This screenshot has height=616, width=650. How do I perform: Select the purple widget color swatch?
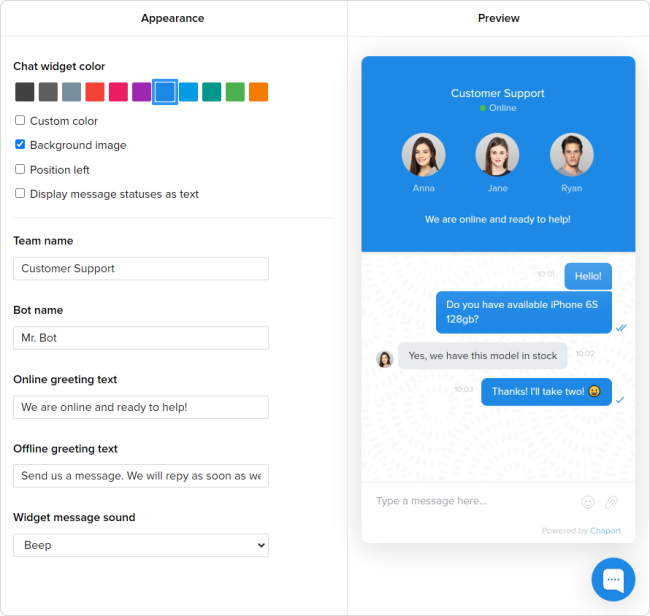(x=141, y=92)
